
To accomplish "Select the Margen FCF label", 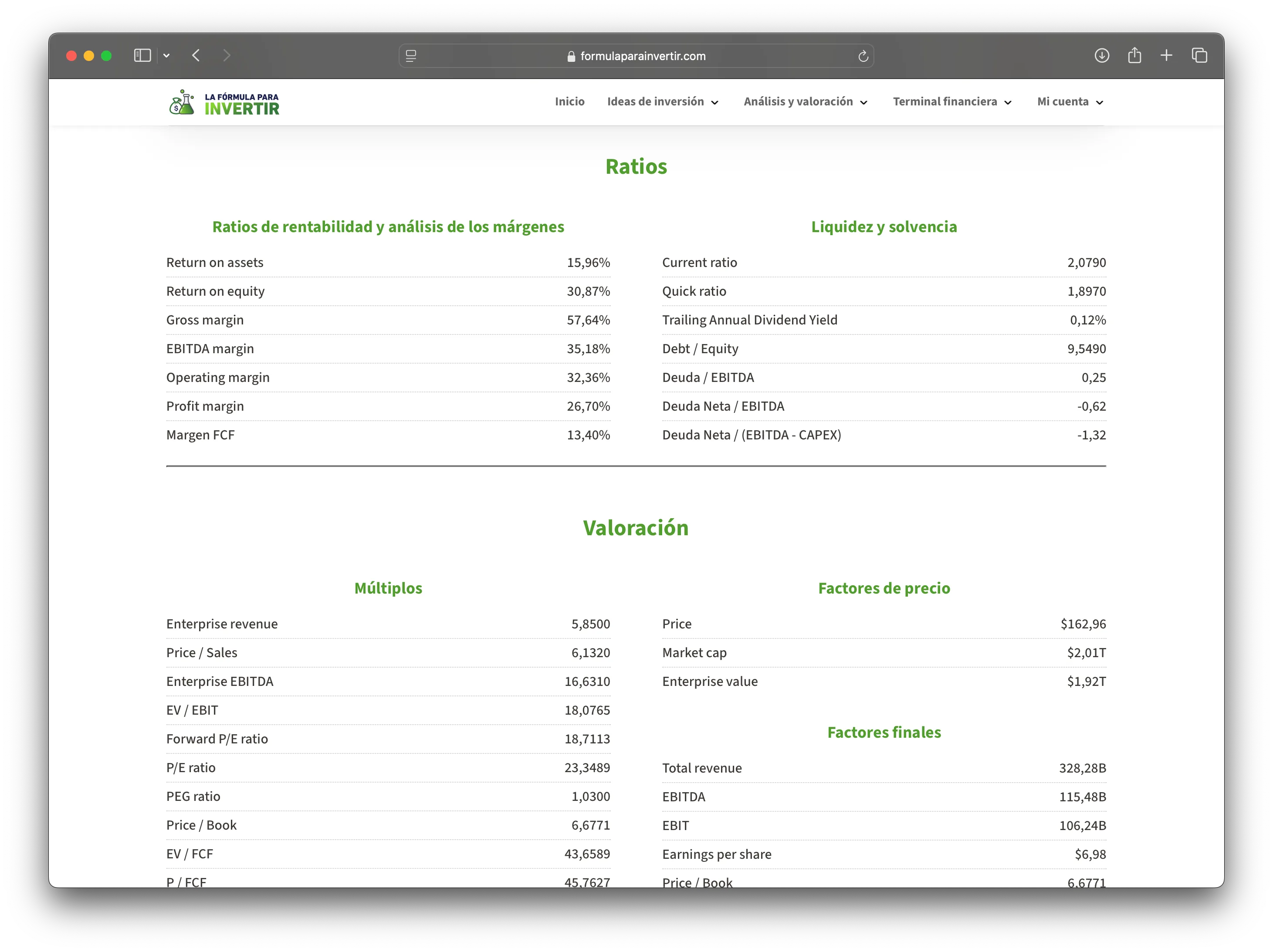I will pos(200,435).
